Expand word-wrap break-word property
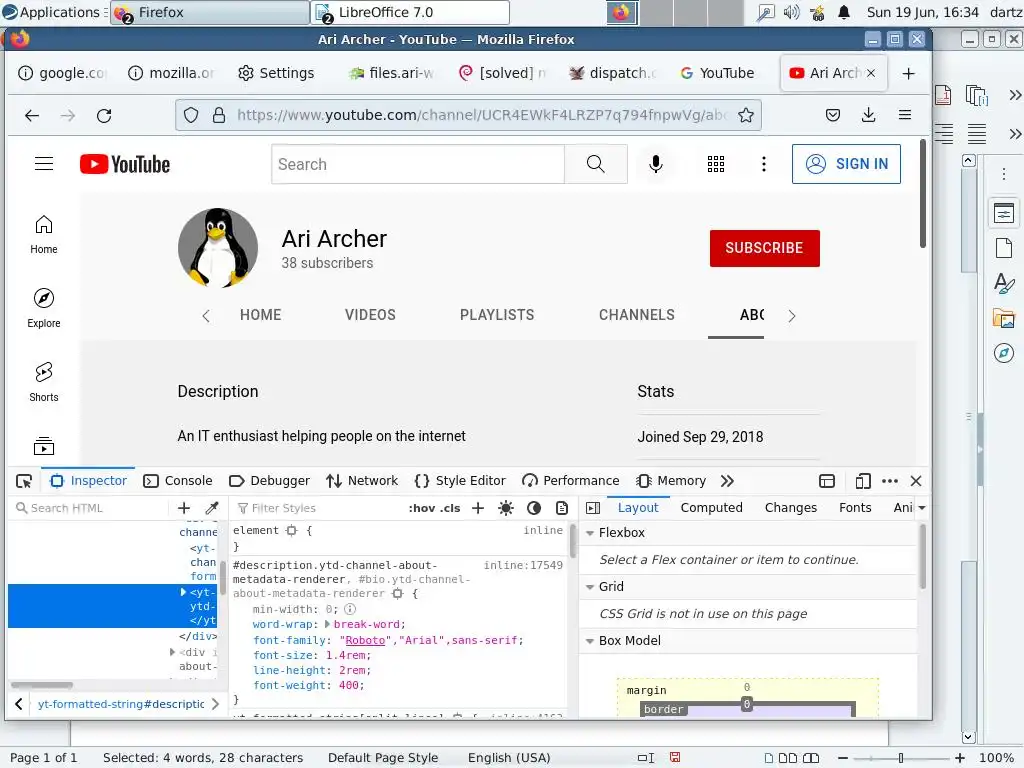This screenshot has width=1024, height=768. 328,624
